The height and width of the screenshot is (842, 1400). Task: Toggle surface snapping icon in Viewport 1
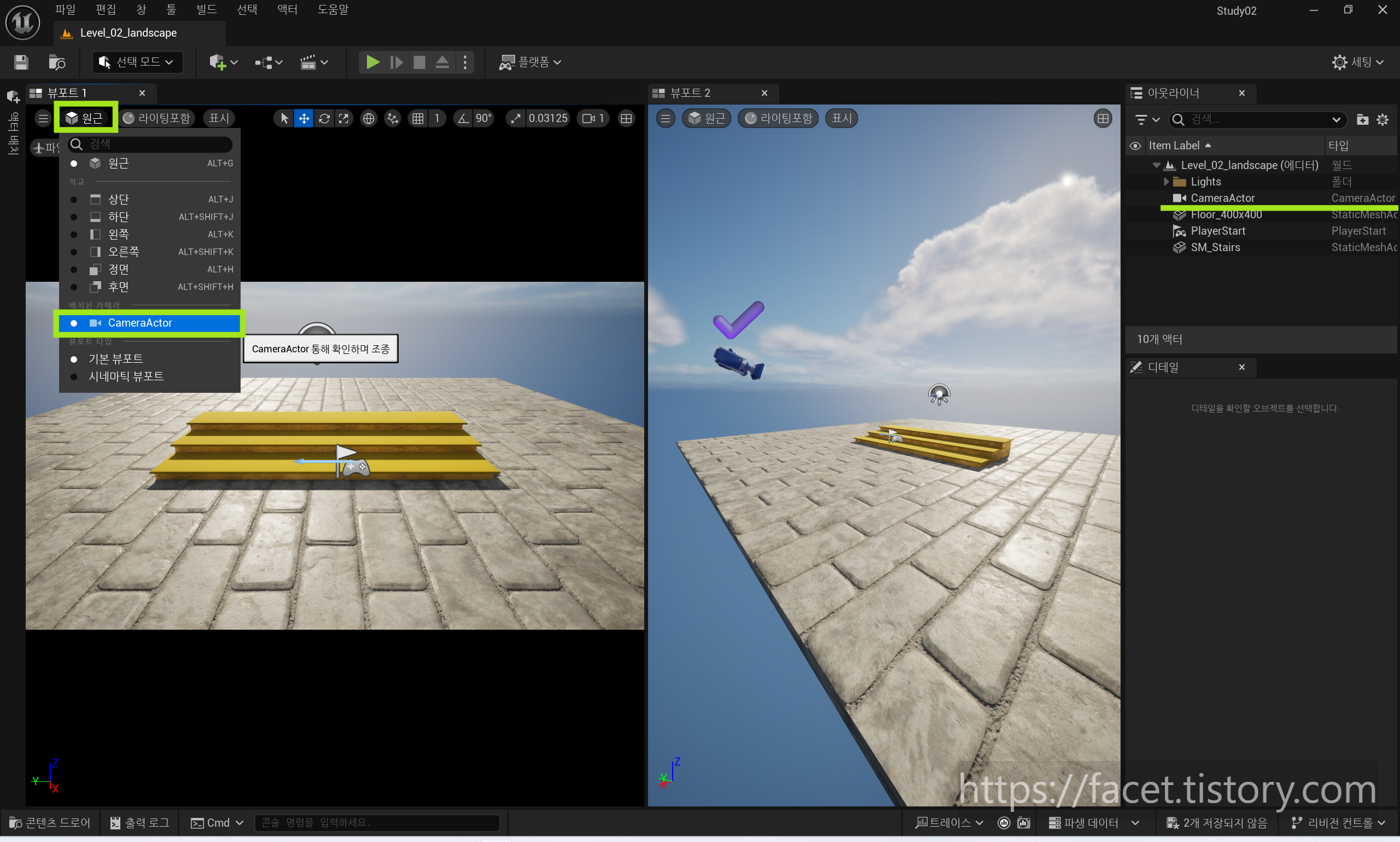393,118
